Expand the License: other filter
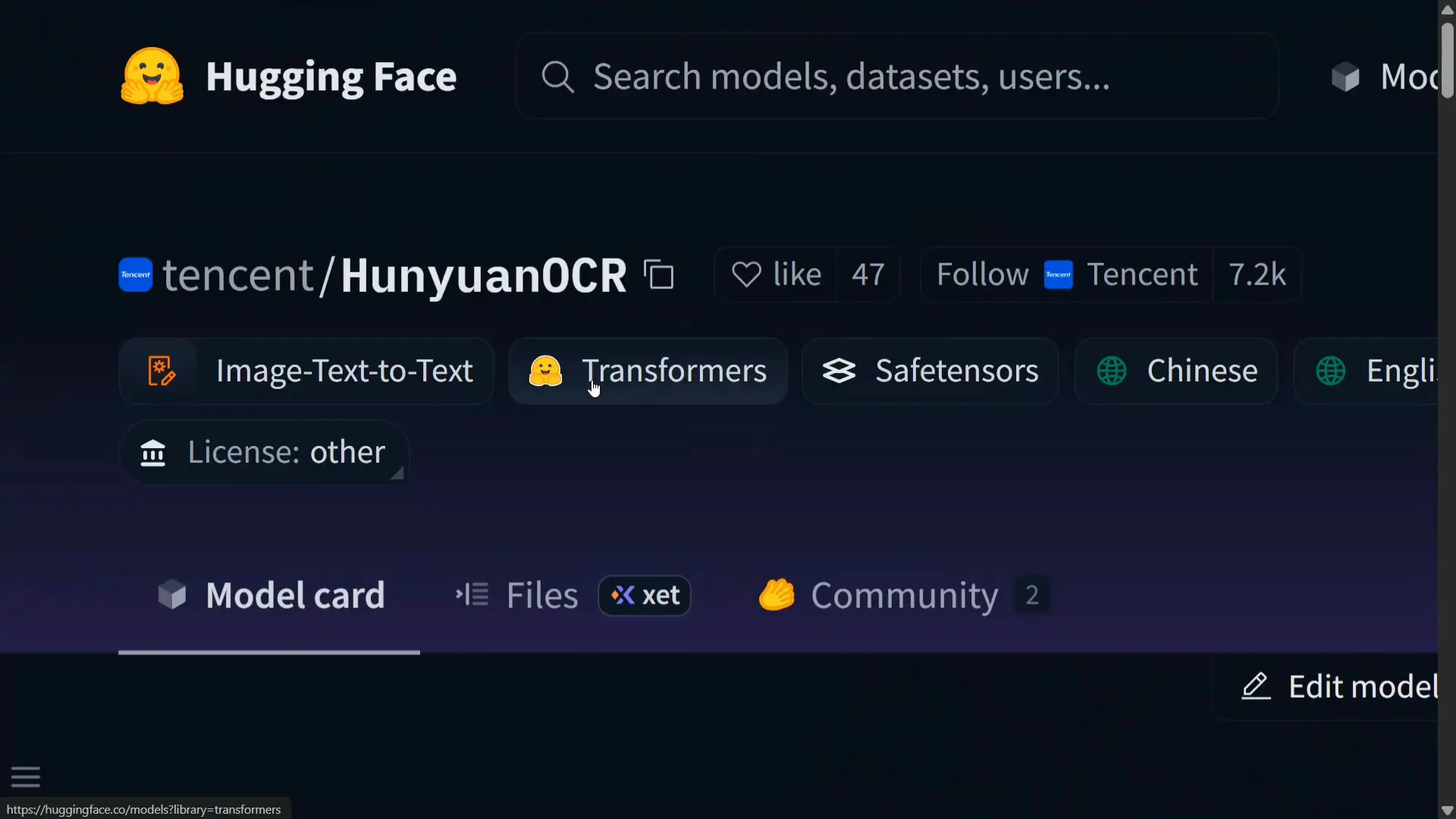Screen dimensions: 1456x819 (x=264, y=452)
